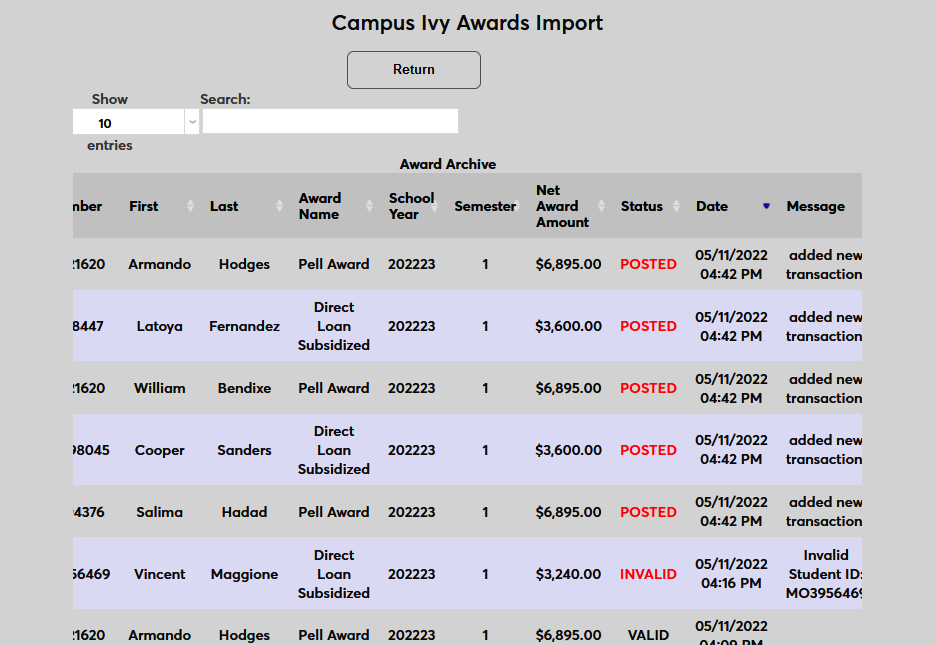Open the Show entries dropdown

click(x=136, y=123)
